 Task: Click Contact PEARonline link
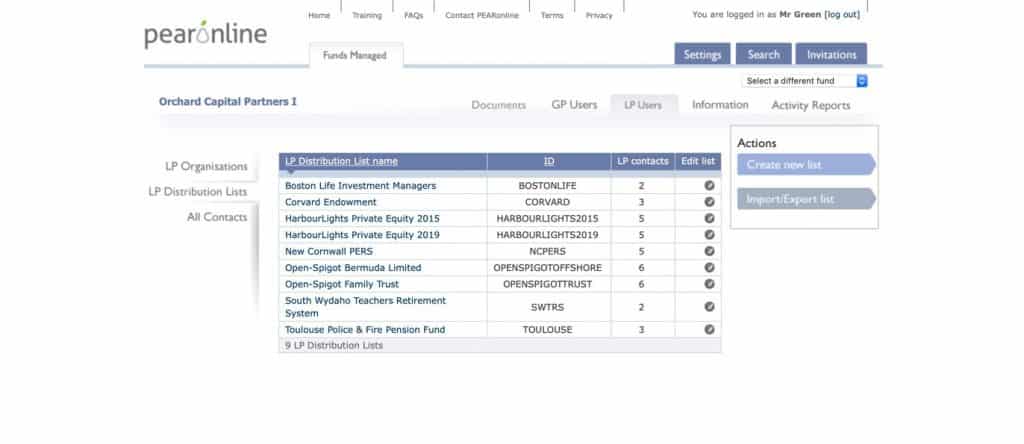(x=482, y=16)
